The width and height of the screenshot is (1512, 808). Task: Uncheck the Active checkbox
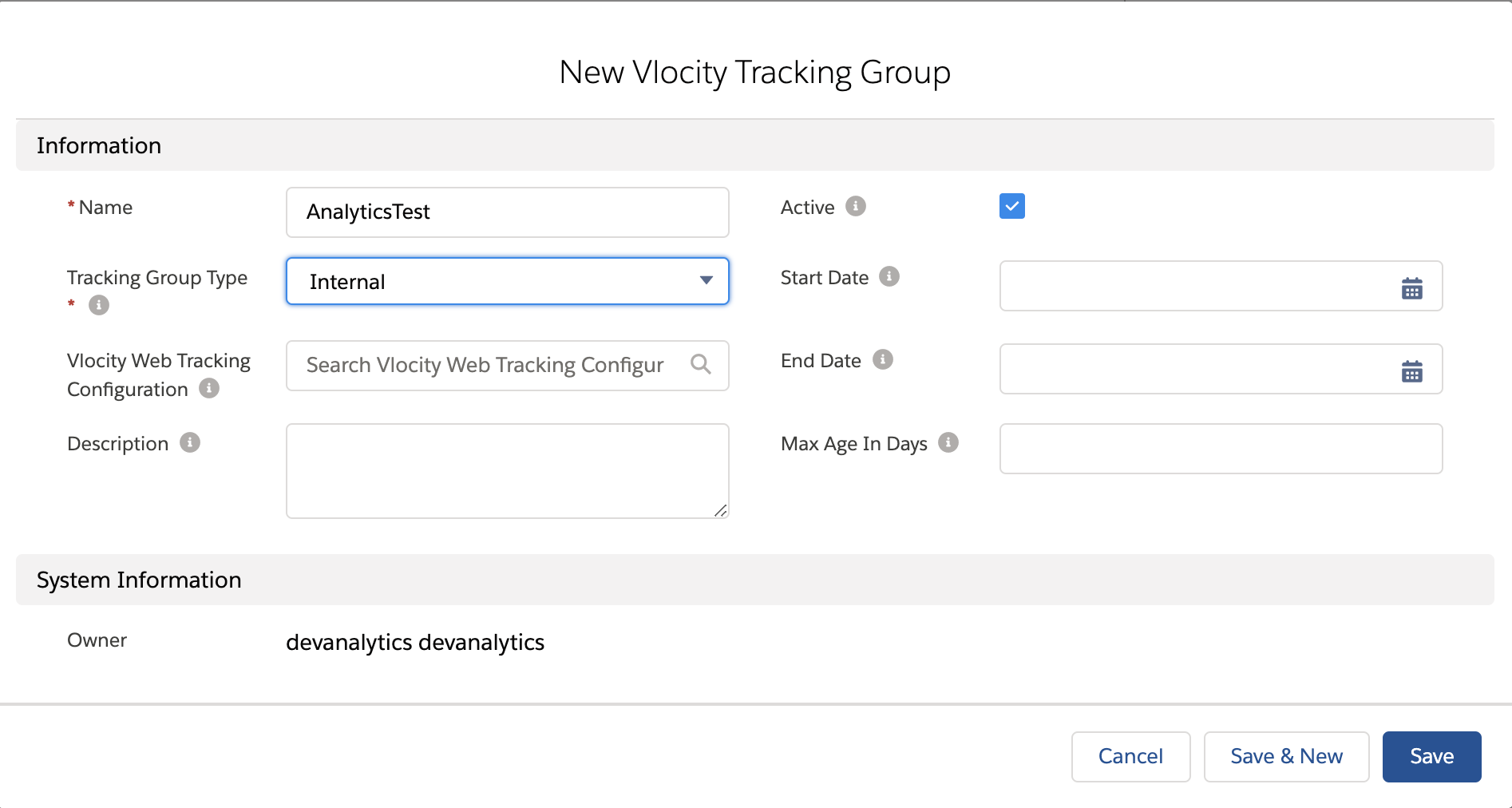point(1012,206)
